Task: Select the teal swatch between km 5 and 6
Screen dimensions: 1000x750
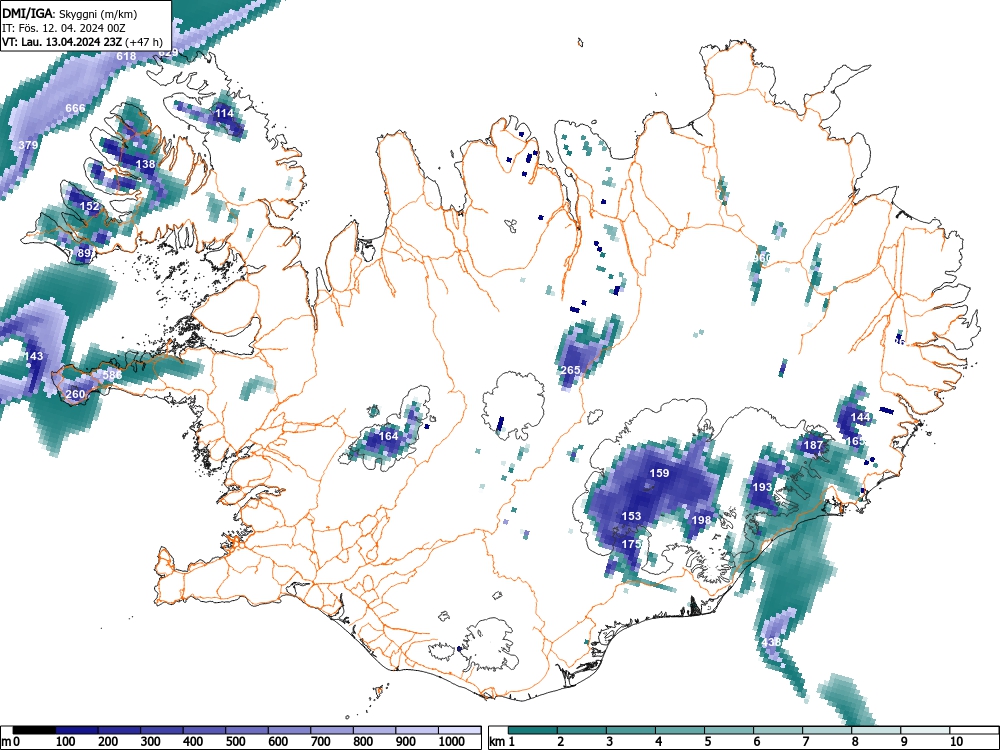Action: click(x=729, y=730)
